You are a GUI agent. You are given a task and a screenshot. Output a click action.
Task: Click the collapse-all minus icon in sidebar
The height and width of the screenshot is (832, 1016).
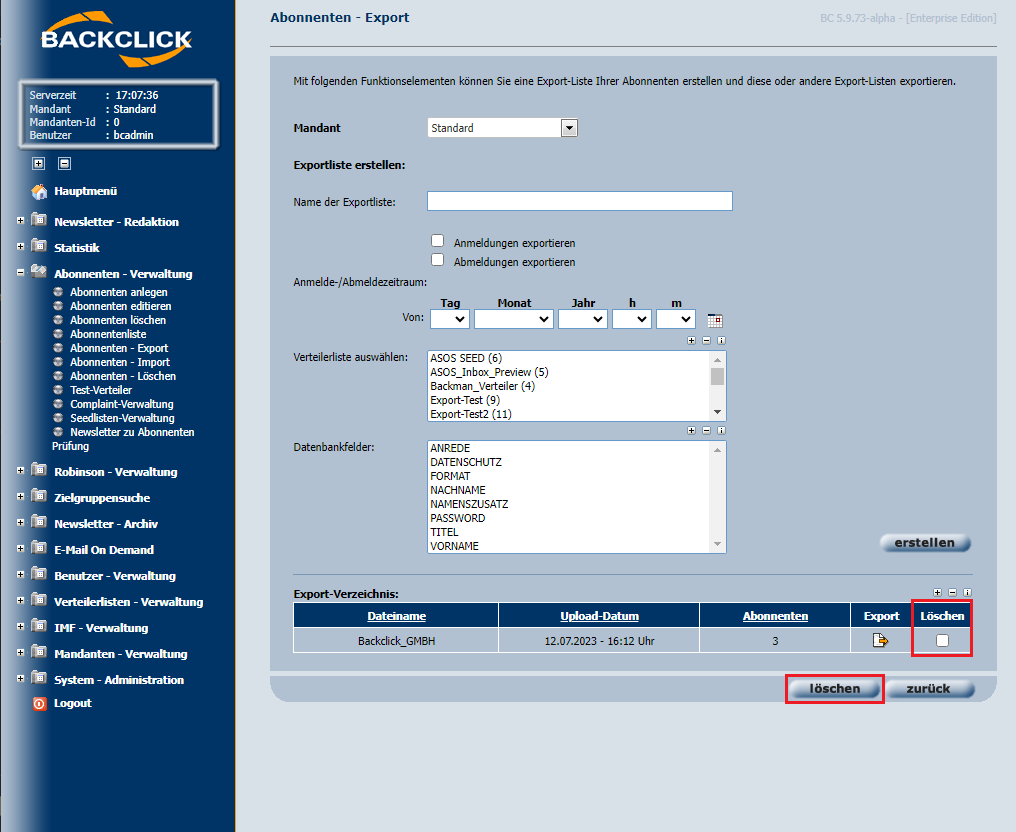(64, 163)
